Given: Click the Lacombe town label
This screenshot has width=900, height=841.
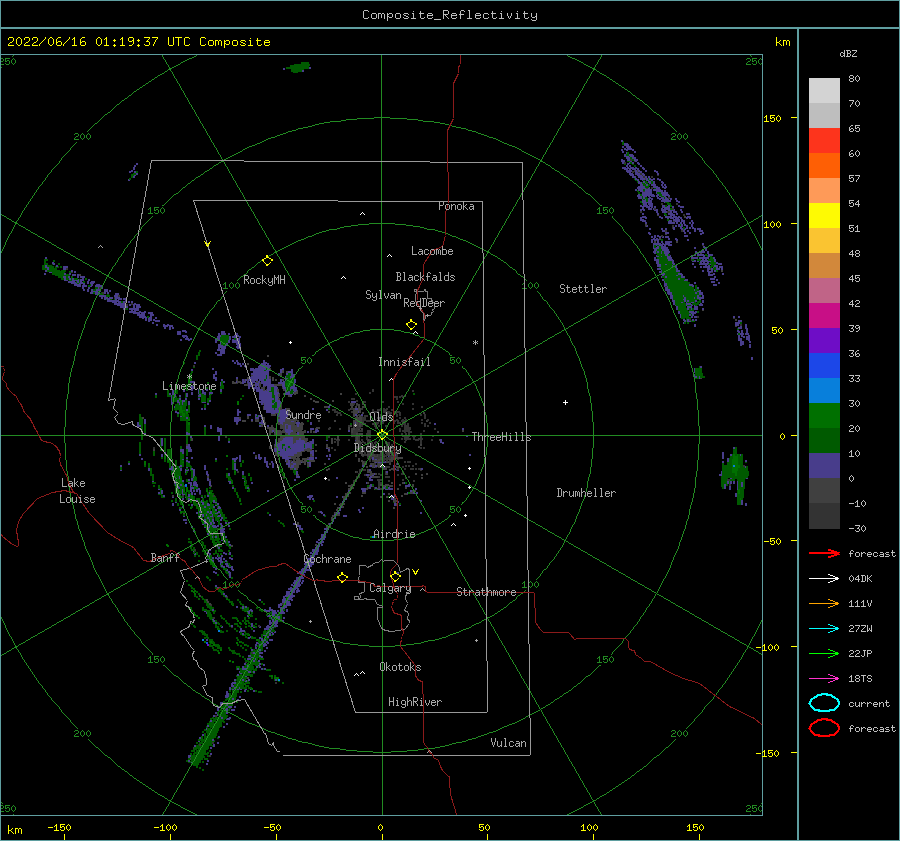Looking at the screenshot, I should pyautogui.click(x=432, y=251).
